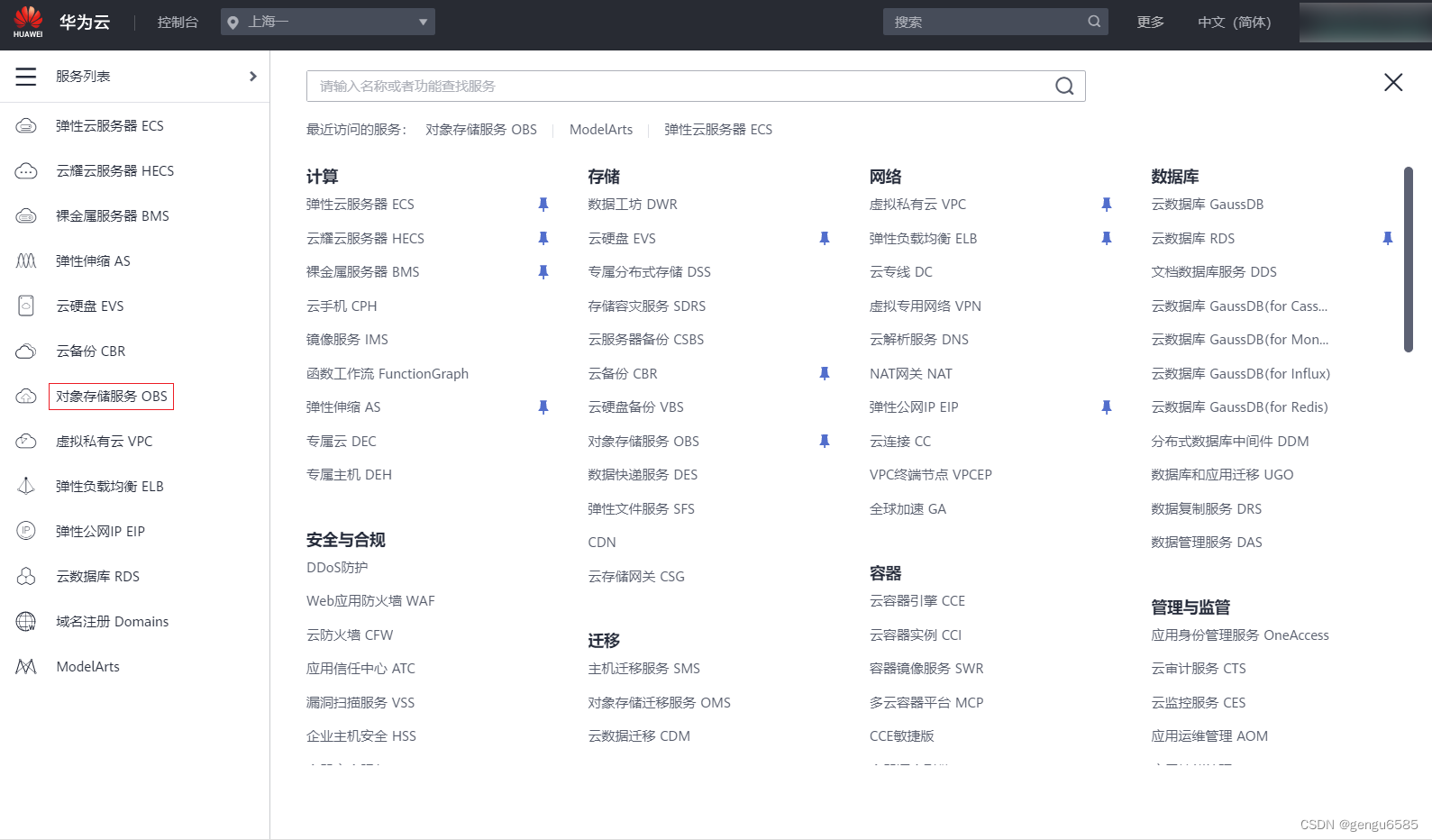Unpin 云数据库 RDS in the 数据库 list

coord(1388,239)
